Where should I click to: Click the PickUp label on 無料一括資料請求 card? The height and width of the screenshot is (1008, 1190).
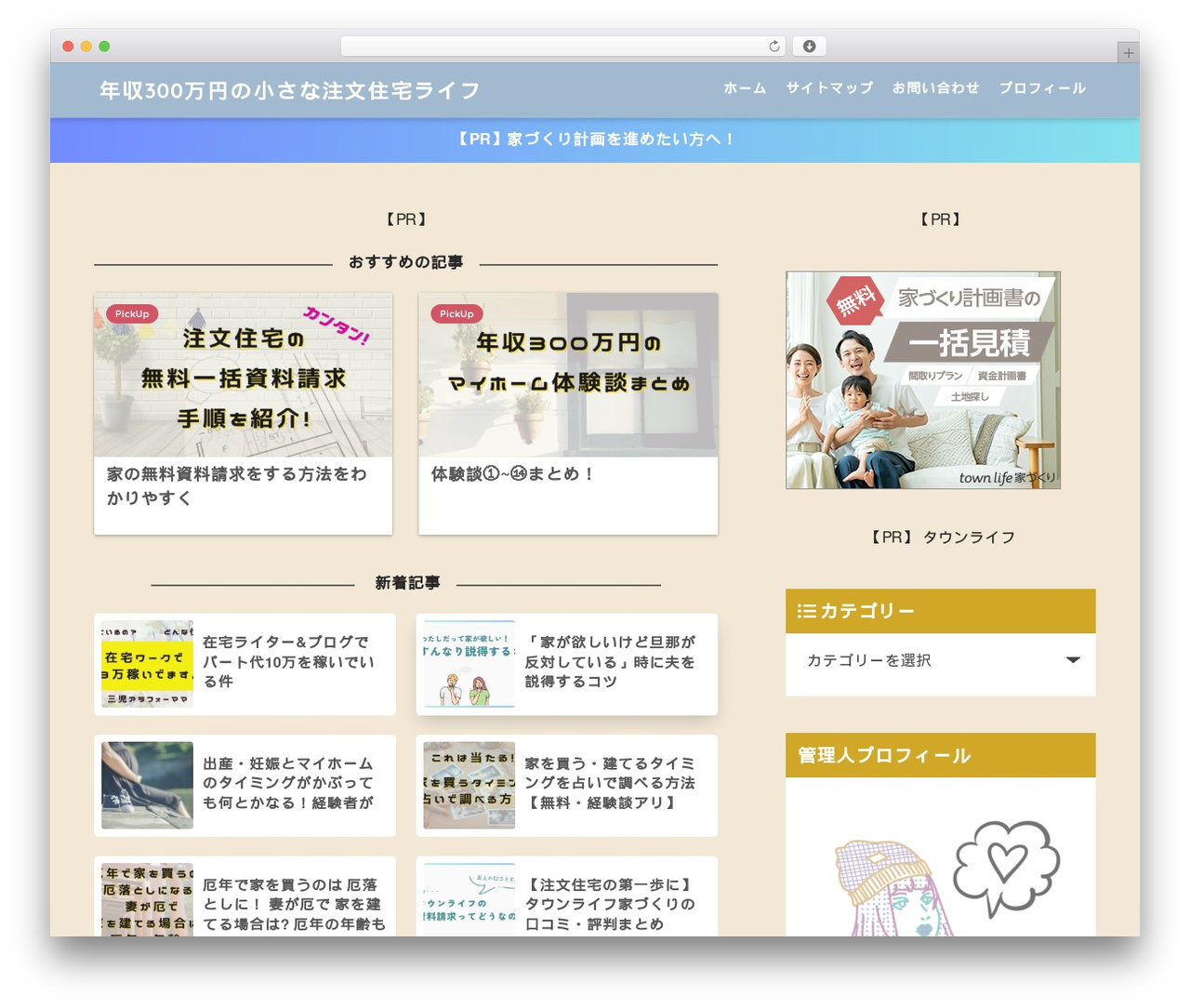point(132,314)
